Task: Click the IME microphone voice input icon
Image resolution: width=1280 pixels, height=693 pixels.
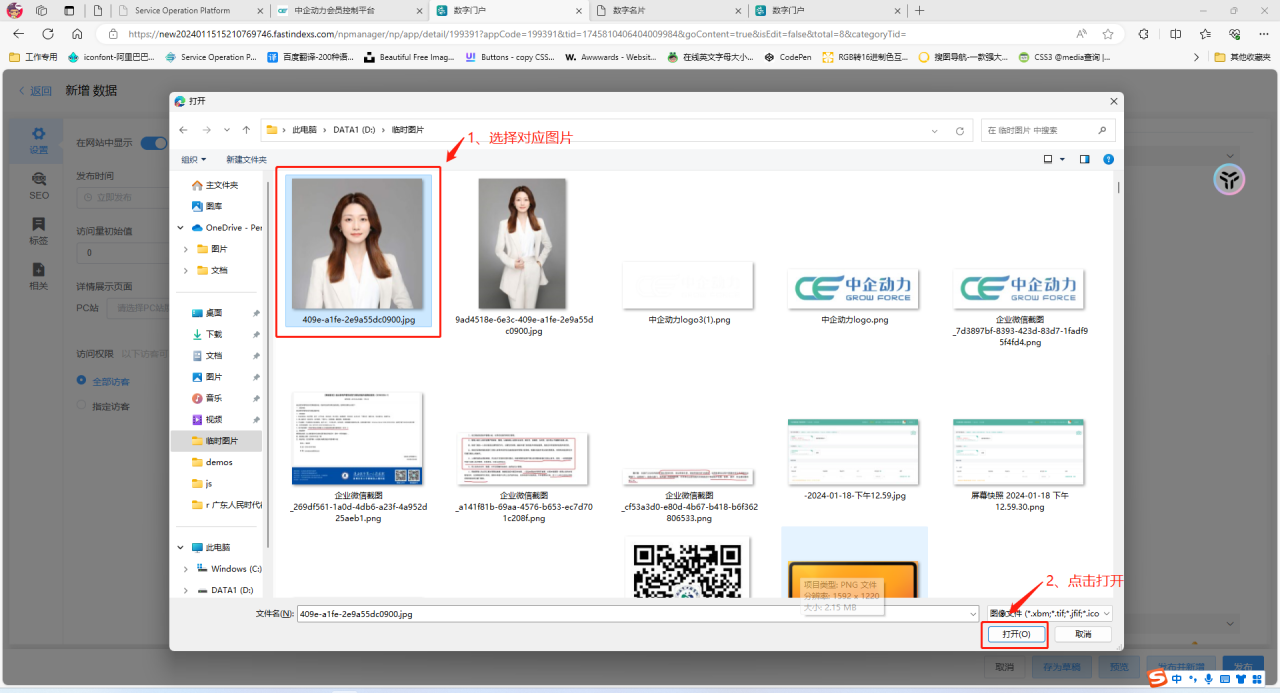Action: click(1209, 679)
